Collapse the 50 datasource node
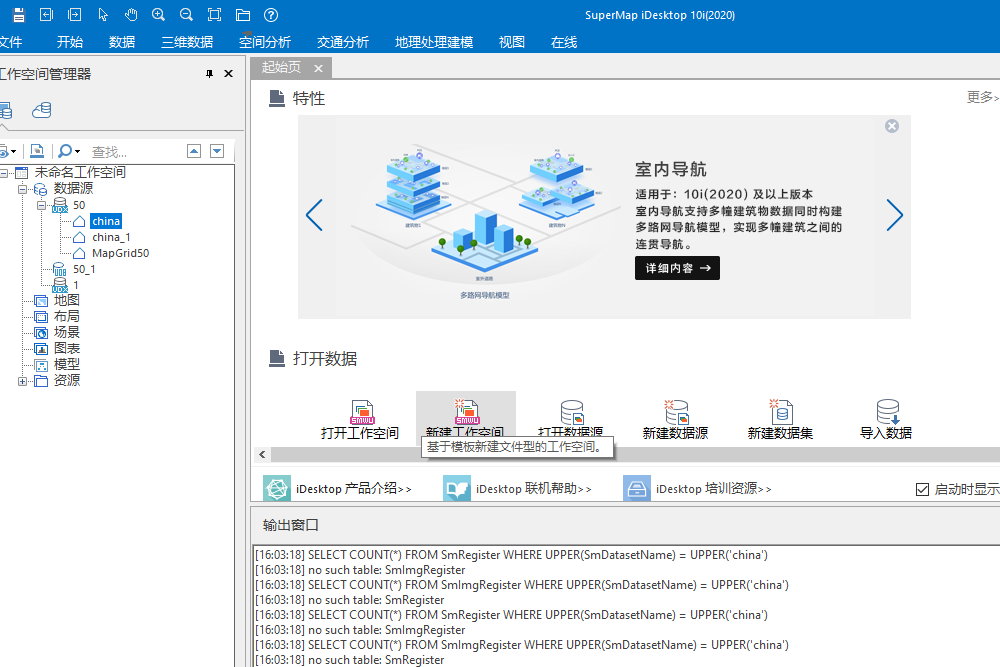Image resolution: width=1000 pixels, height=667 pixels. click(41, 205)
